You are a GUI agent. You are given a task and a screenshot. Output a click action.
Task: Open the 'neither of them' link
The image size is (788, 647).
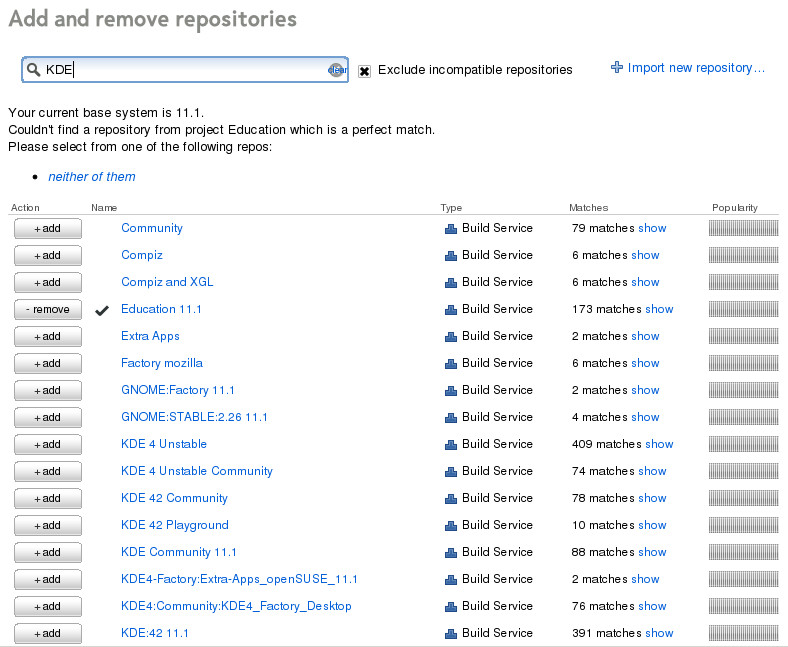[92, 177]
